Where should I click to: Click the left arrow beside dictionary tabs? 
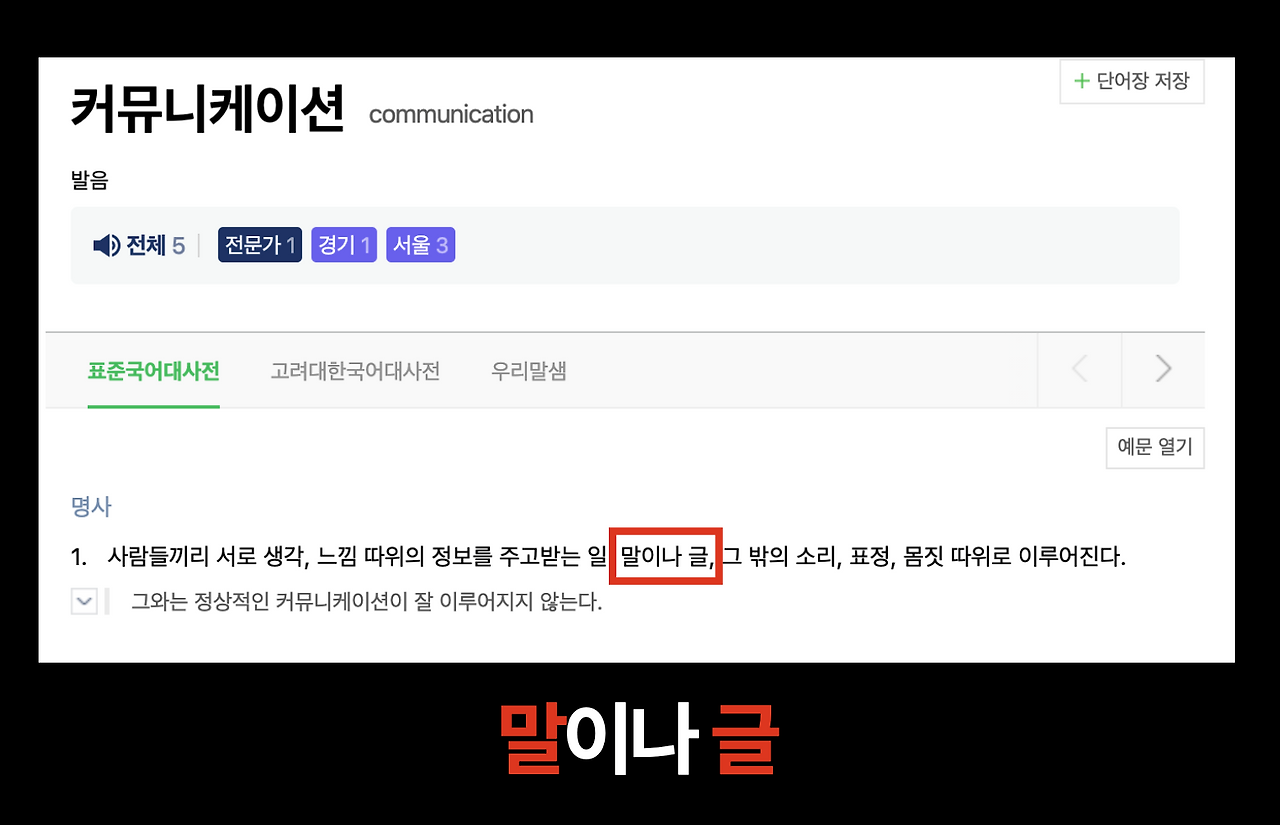pos(1079,369)
